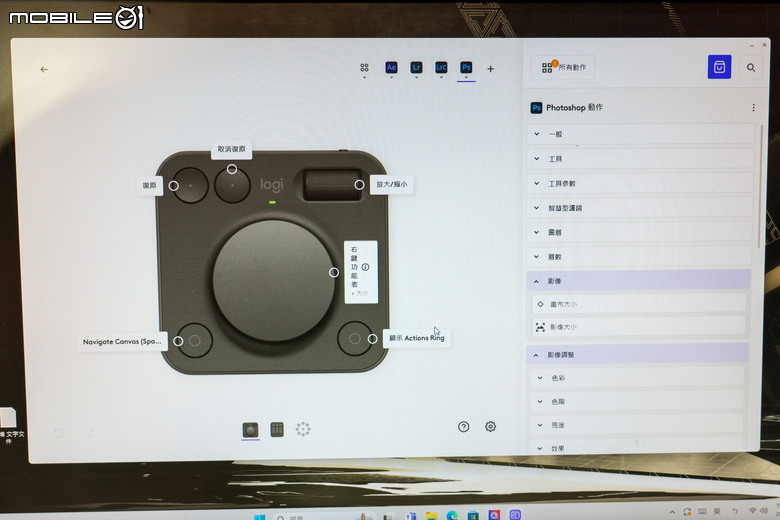Add a new application profile with the plus icon
The image size is (780, 520).
click(x=490, y=69)
